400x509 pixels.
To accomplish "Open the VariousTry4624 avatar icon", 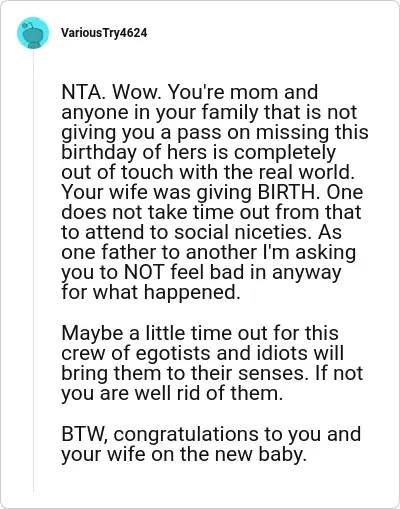I will (33, 33).
